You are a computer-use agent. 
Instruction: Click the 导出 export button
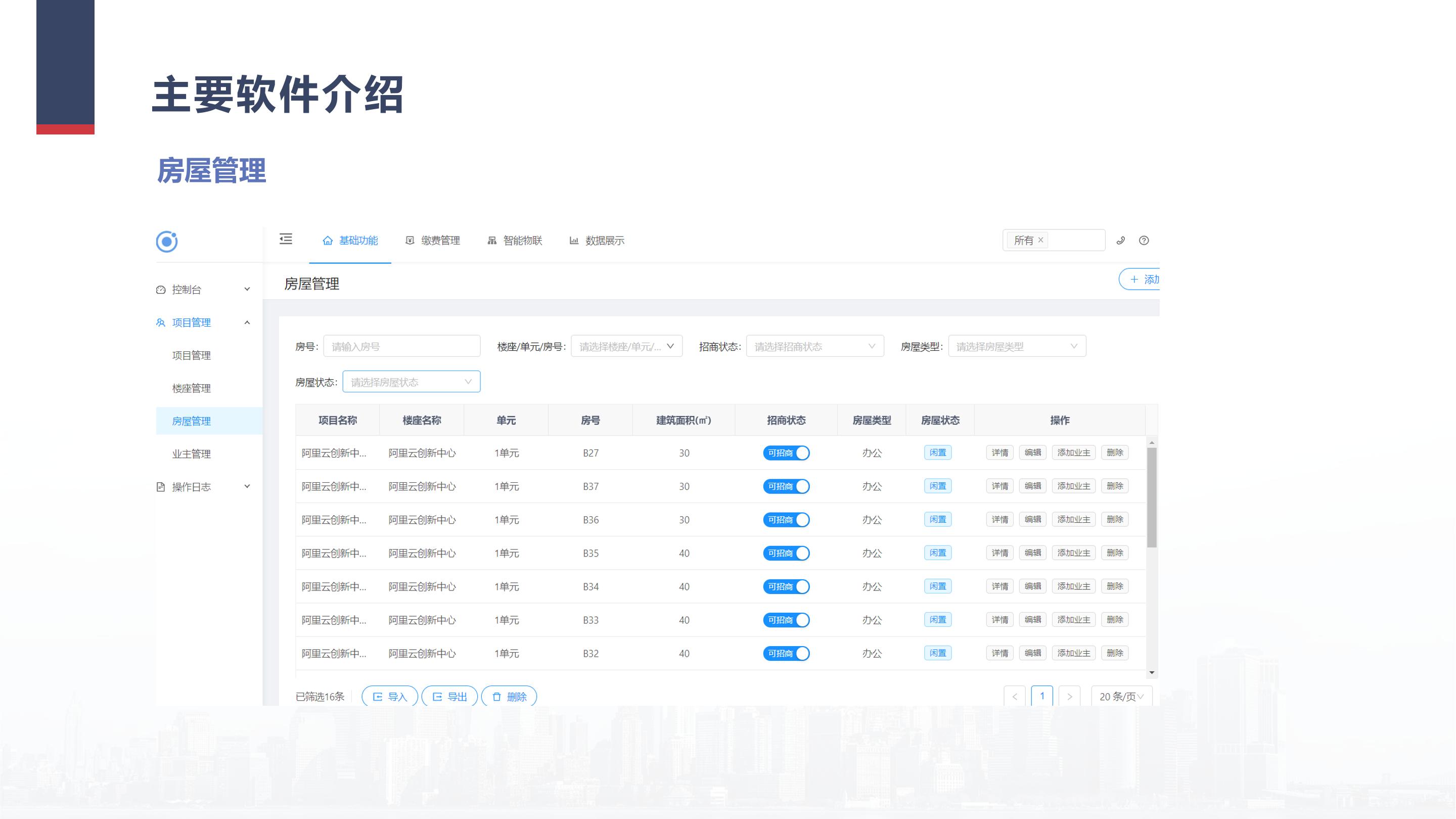coord(450,696)
